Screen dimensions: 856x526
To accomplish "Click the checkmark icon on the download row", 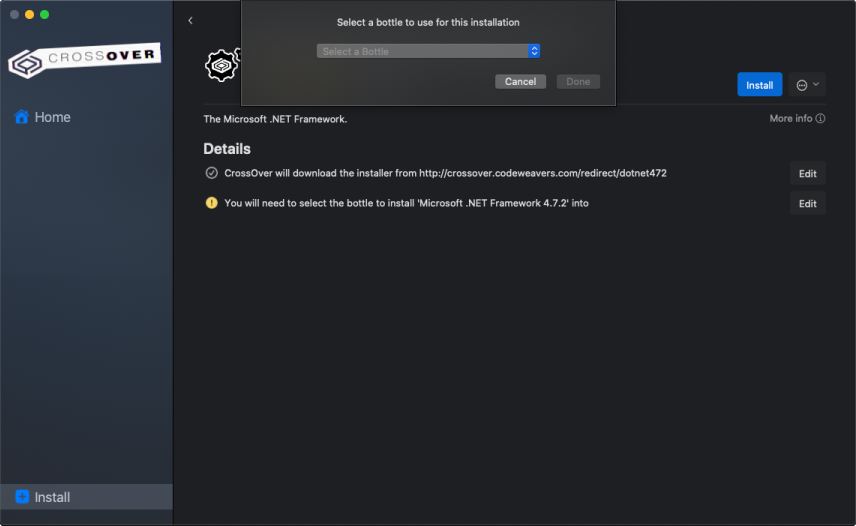I will tap(211, 173).
